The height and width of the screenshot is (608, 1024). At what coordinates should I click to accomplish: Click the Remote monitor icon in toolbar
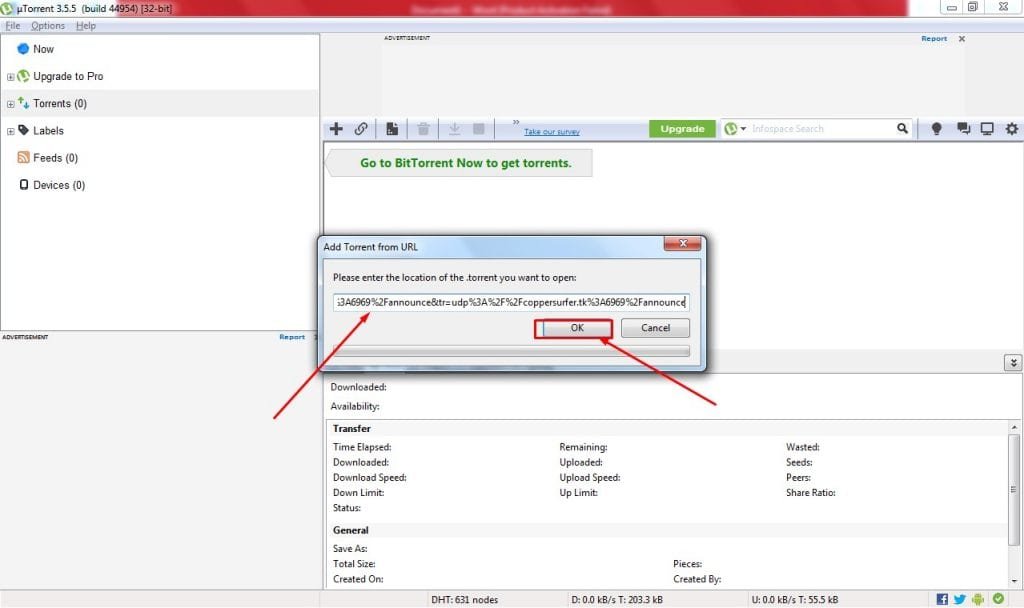tap(987, 129)
